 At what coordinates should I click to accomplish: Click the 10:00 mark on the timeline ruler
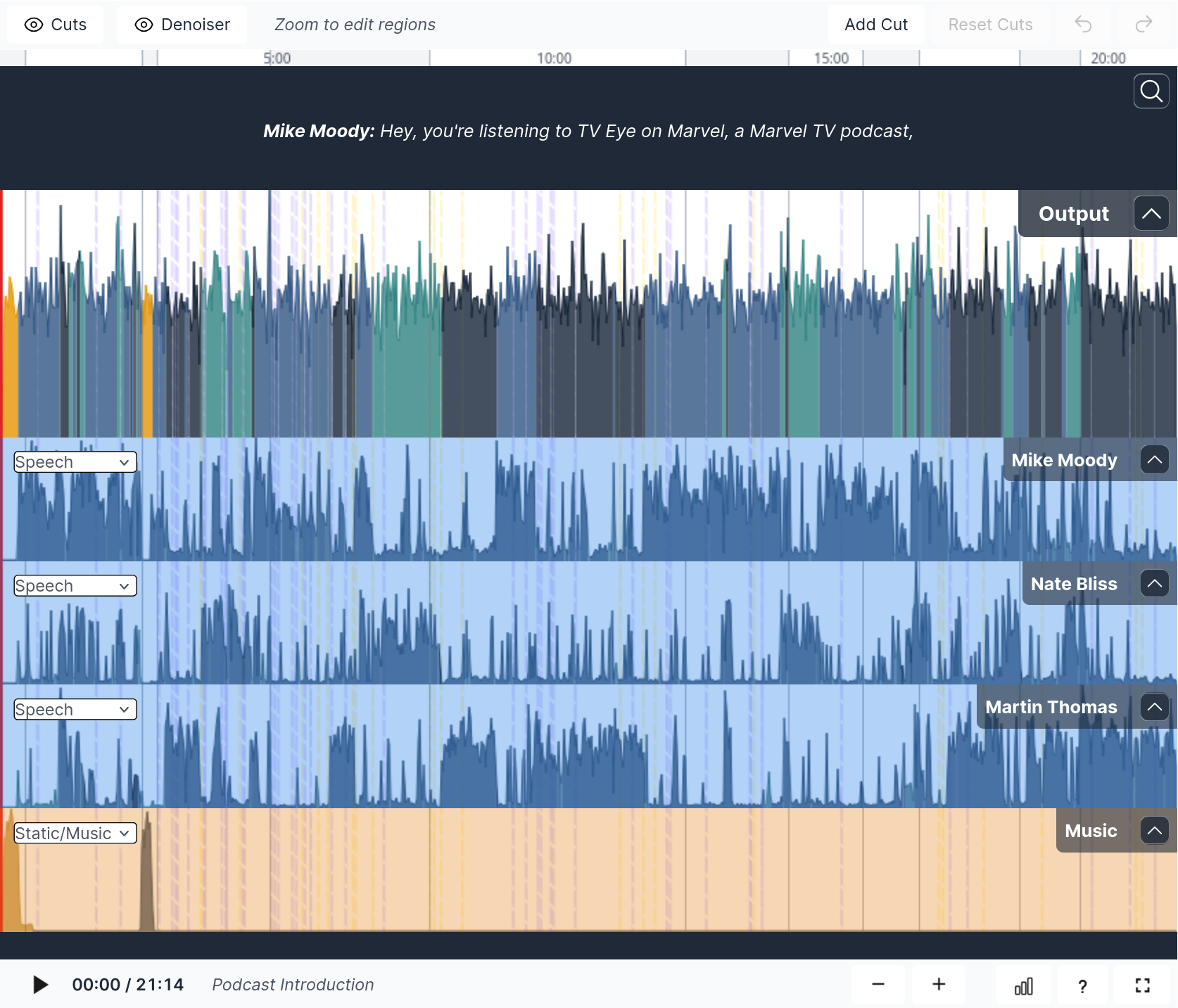pos(554,58)
